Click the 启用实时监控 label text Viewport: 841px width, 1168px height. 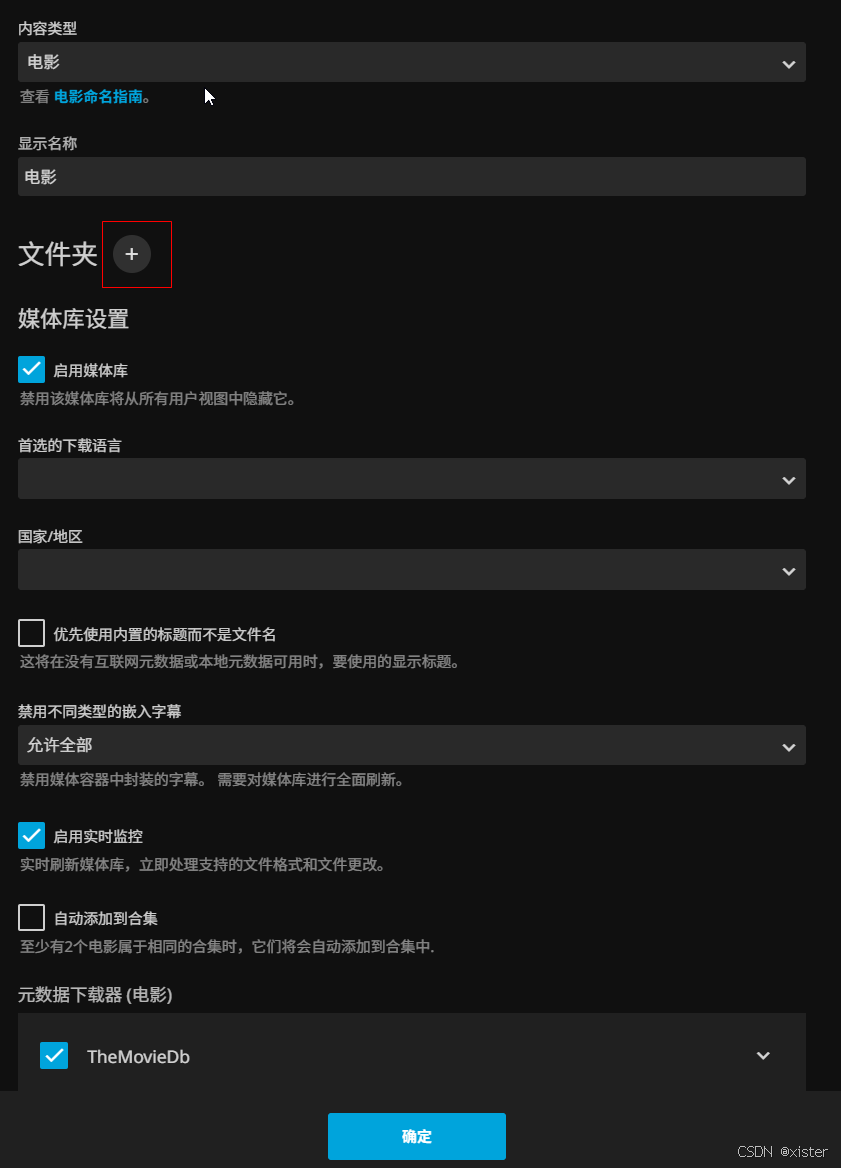tap(98, 837)
